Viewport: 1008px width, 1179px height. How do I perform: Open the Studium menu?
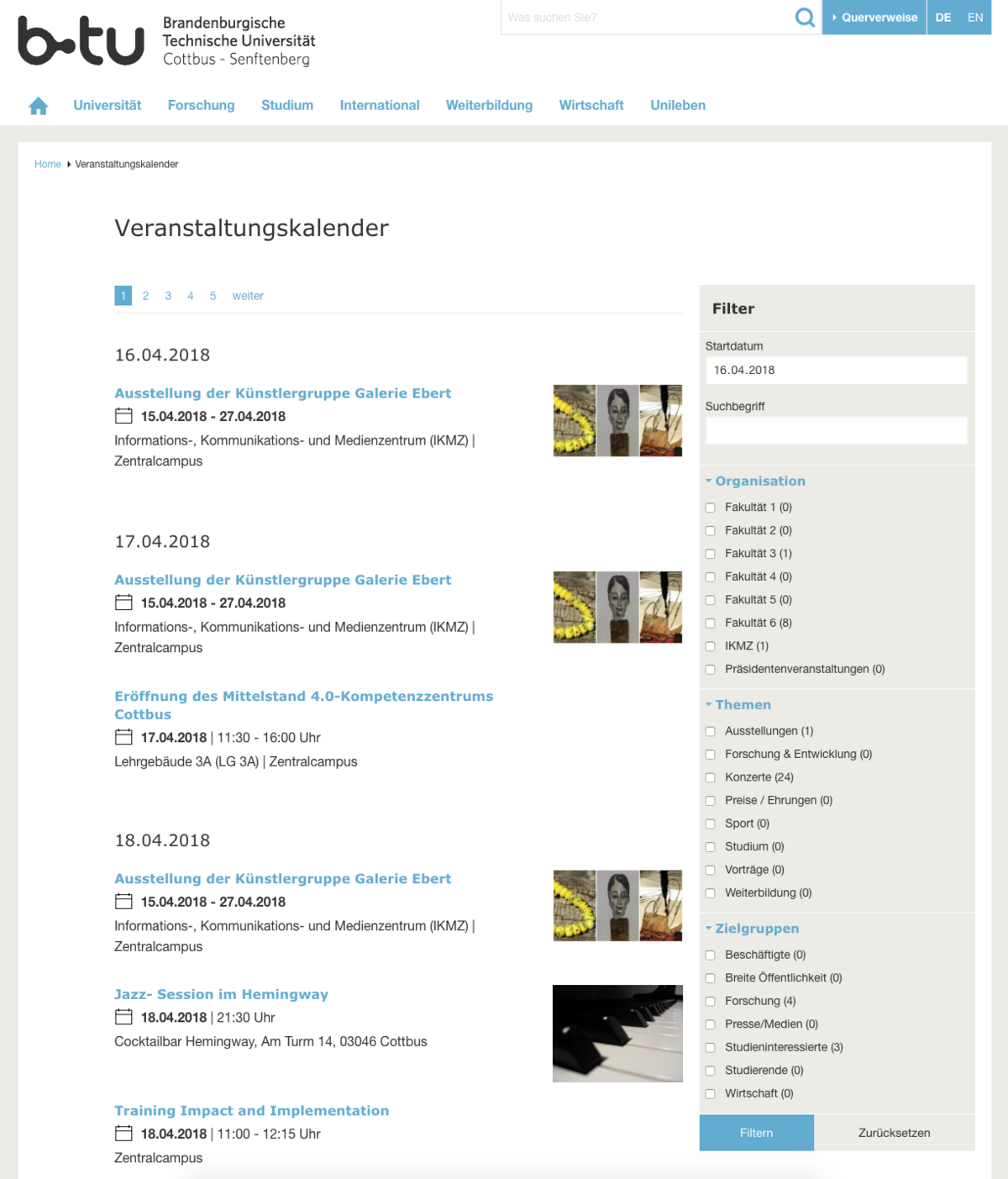[287, 105]
